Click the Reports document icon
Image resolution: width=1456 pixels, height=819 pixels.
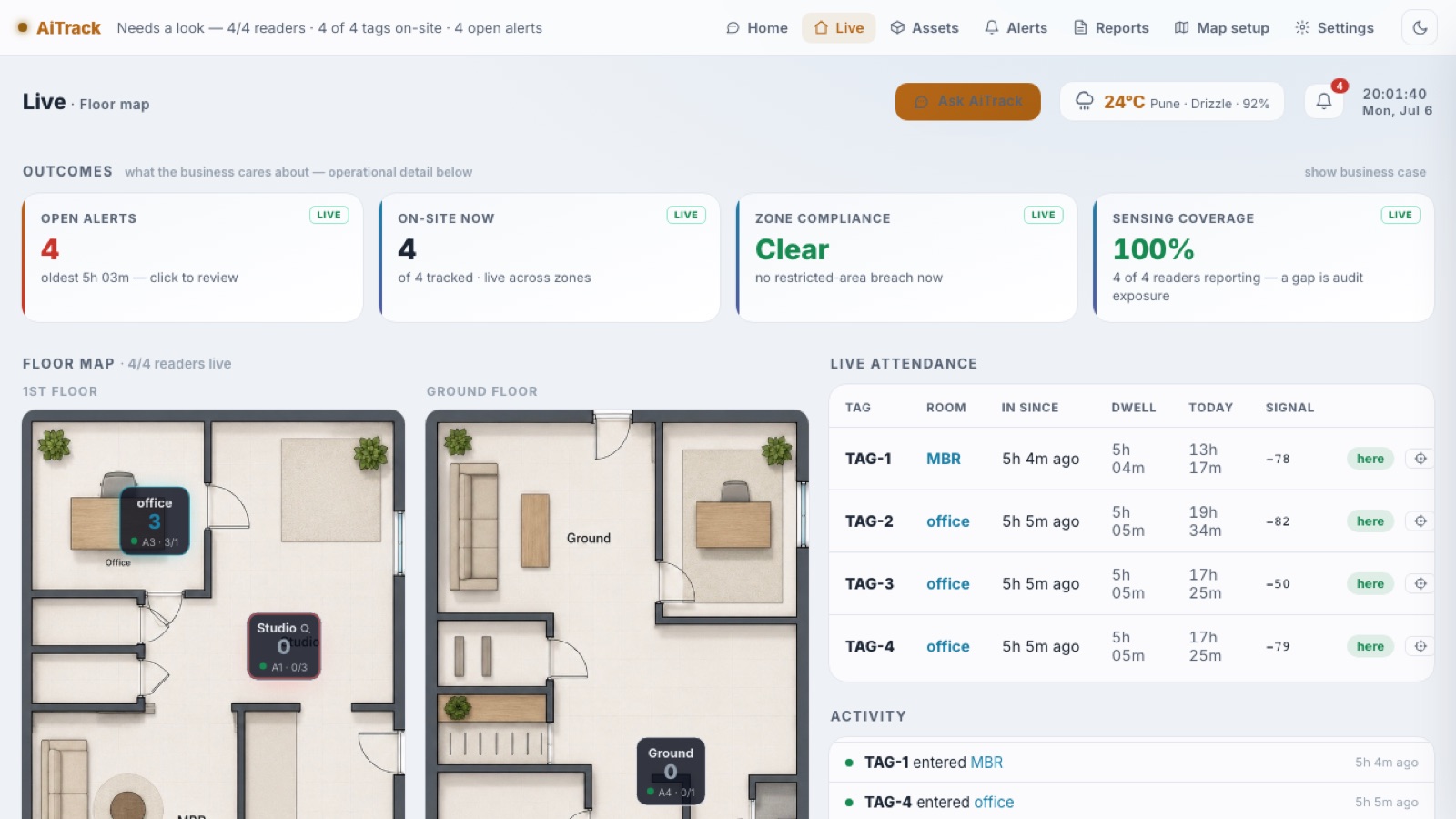(1080, 28)
